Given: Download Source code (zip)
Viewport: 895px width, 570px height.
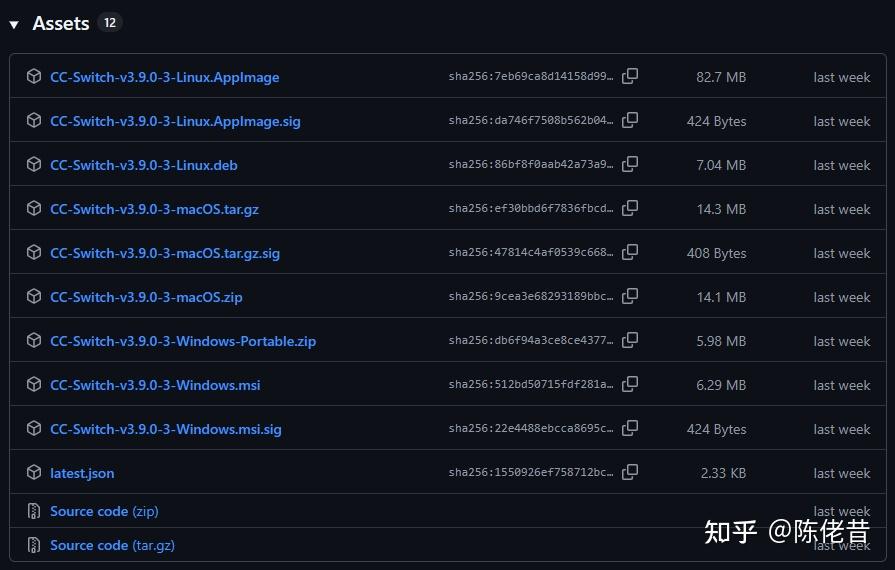Looking at the screenshot, I should click(x=104, y=511).
